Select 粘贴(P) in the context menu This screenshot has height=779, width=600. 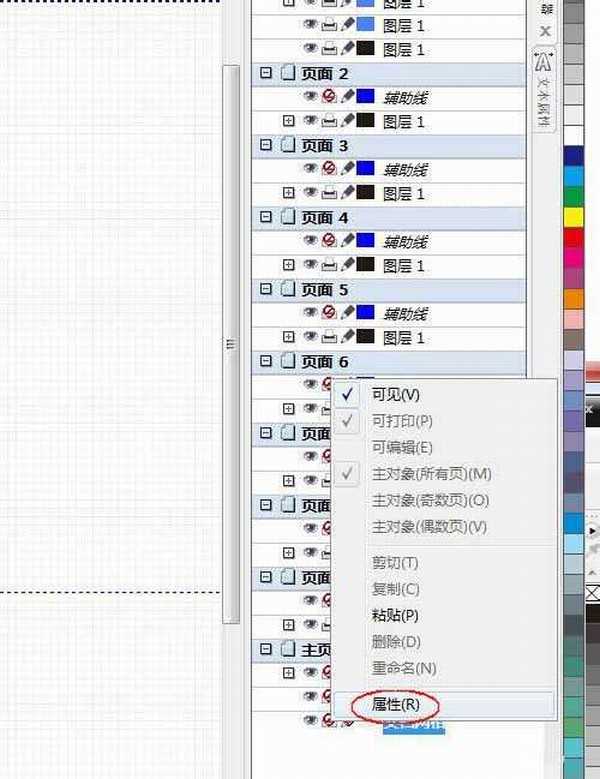click(x=395, y=615)
